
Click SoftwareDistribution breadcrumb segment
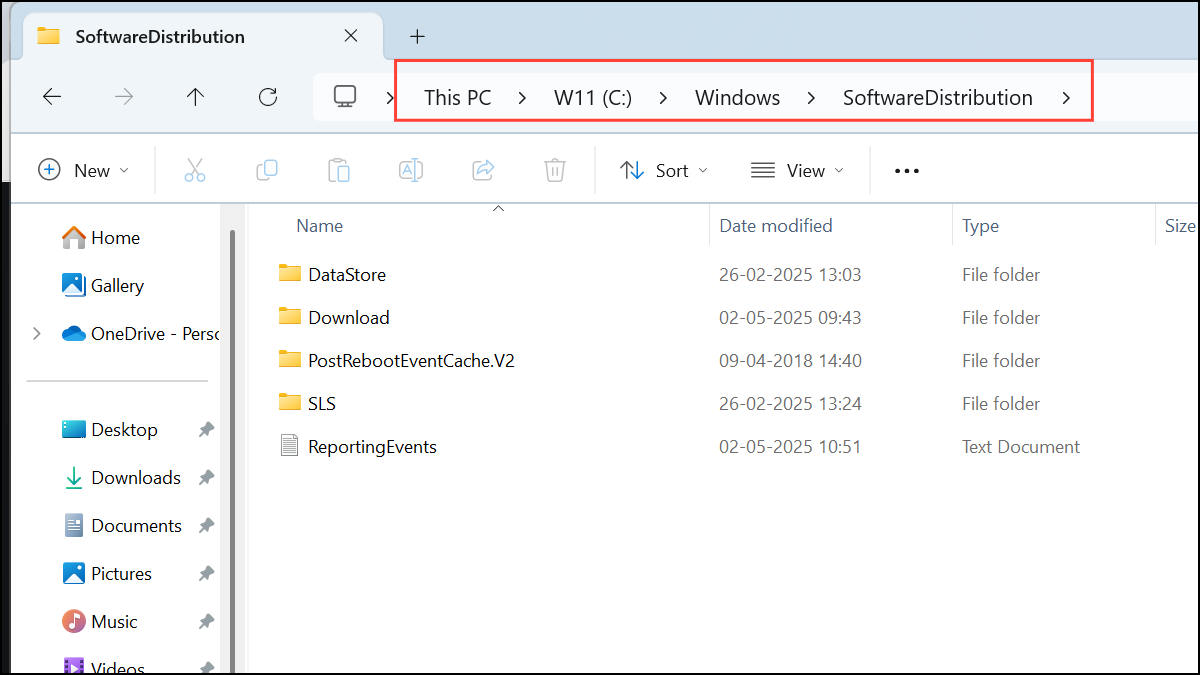pyautogui.click(x=938, y=98)
